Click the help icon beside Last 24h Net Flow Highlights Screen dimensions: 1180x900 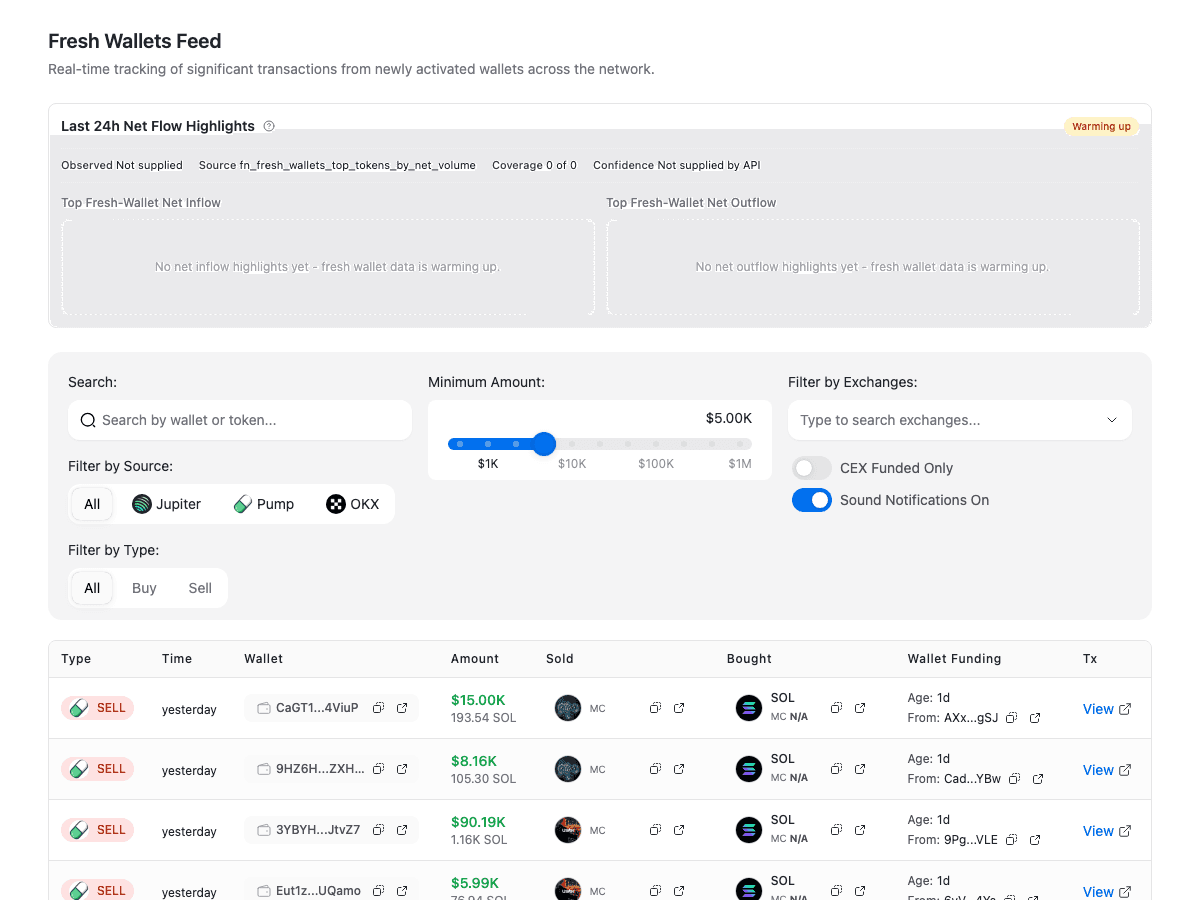click(x=269, y=126)
